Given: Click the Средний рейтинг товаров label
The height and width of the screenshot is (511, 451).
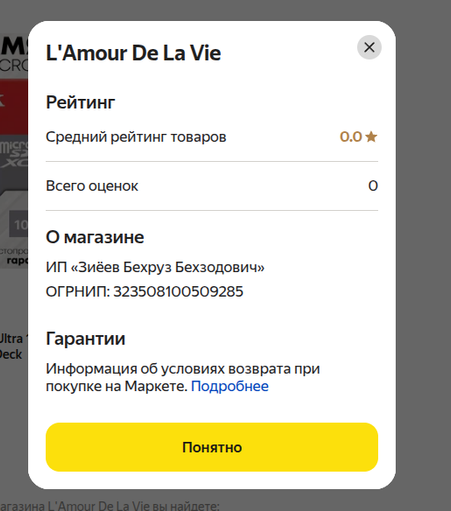Looking at the screenshot, I should click(x=136, y=137).
